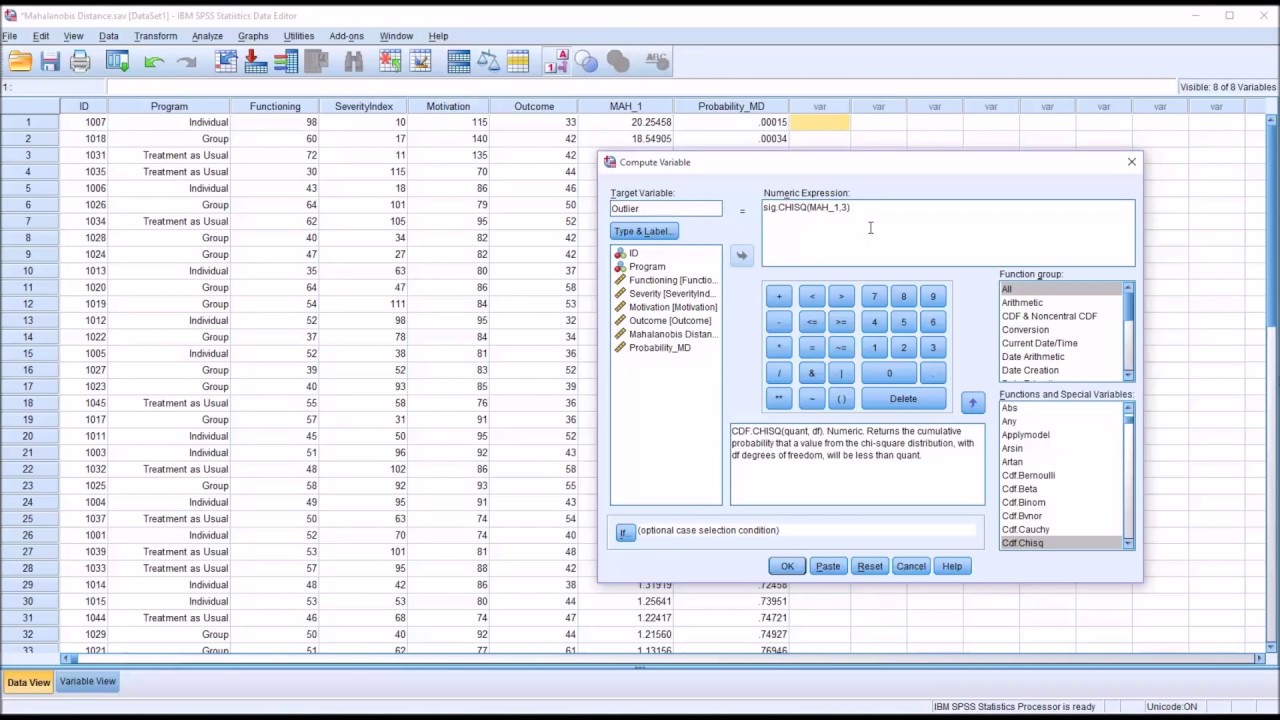Image resolution: width=1280 pixels, height=720 pixels.
Task: Click the spell check ABC icon
Action: tap(657, 62)
